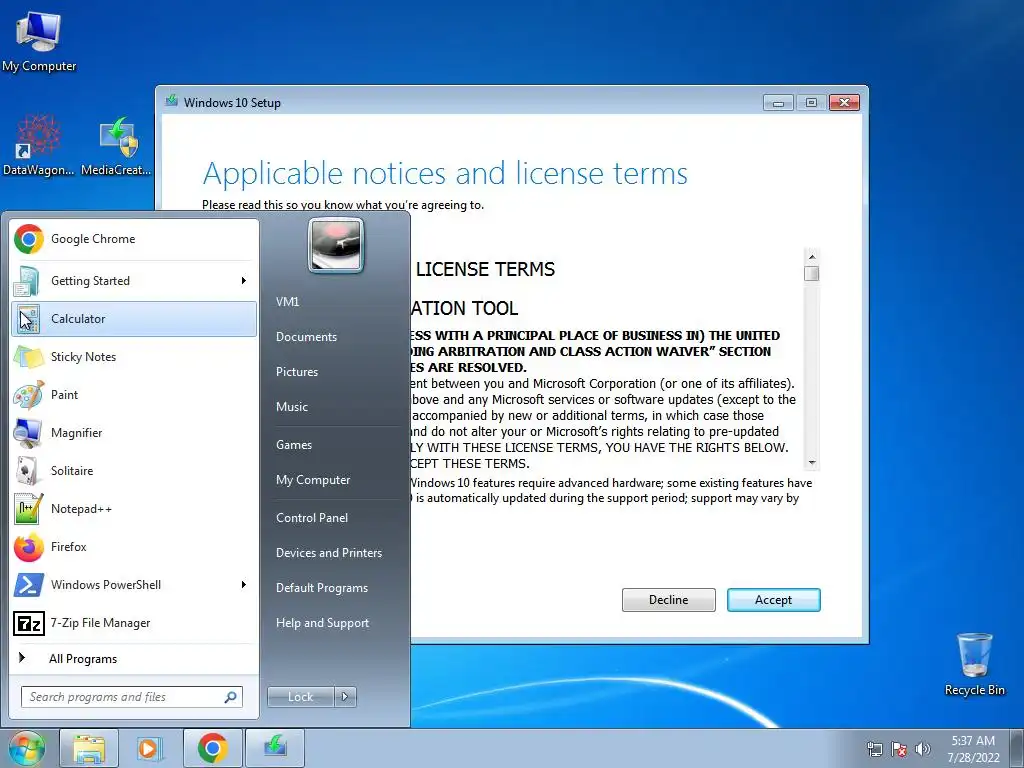Click Windows 10 Setup taskbar button
Screen dimensions: 1024x768
coord(275,748)
